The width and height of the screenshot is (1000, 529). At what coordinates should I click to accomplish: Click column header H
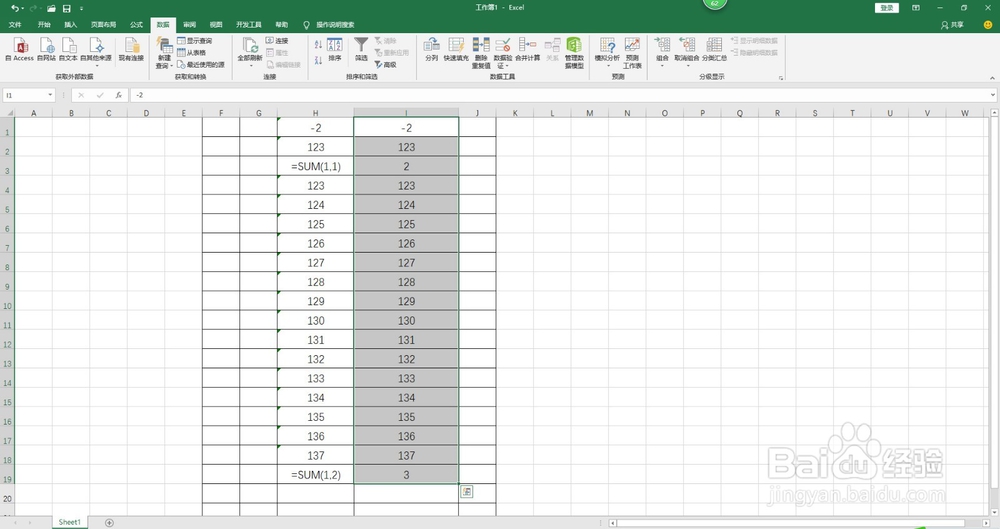[316, 113]
